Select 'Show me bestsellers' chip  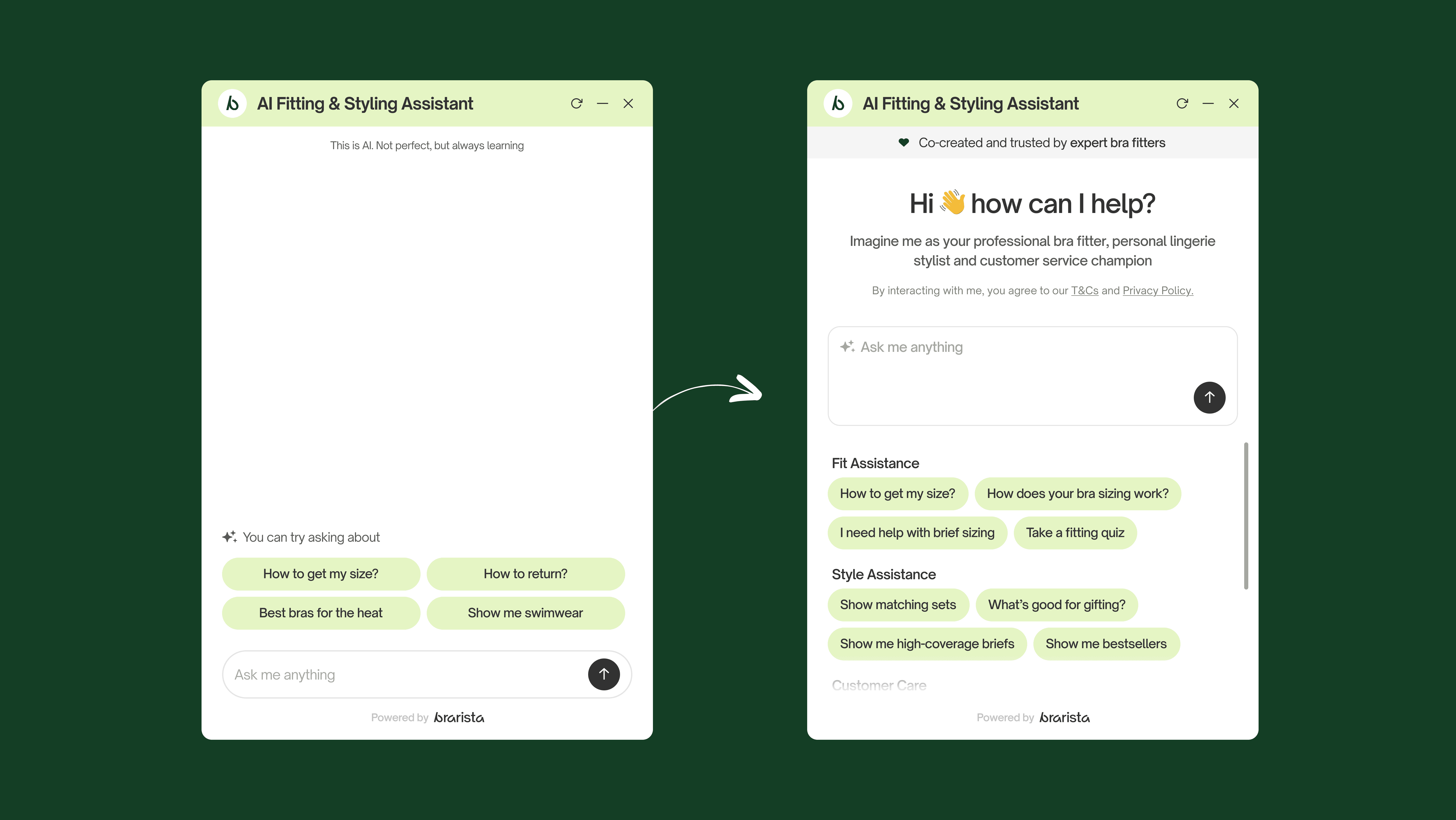point(1106,644)
